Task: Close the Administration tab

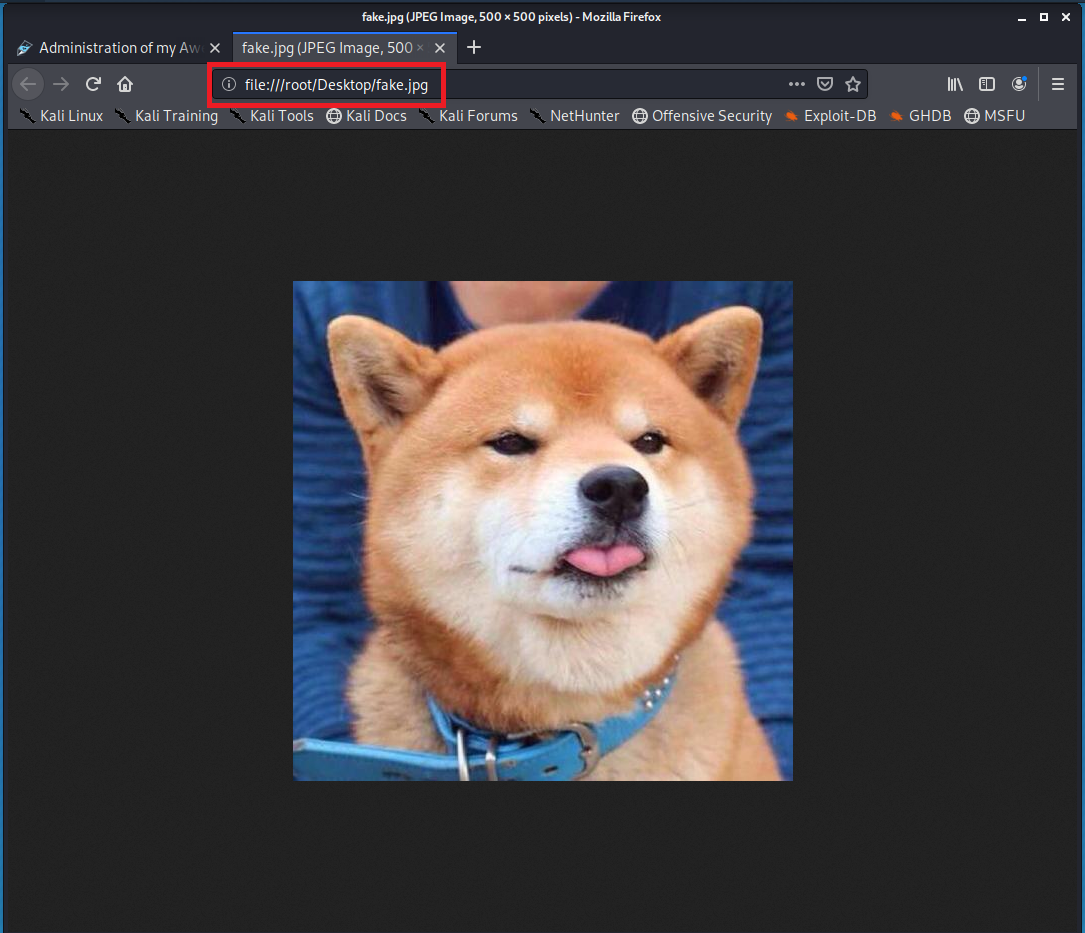Action: 215,48
